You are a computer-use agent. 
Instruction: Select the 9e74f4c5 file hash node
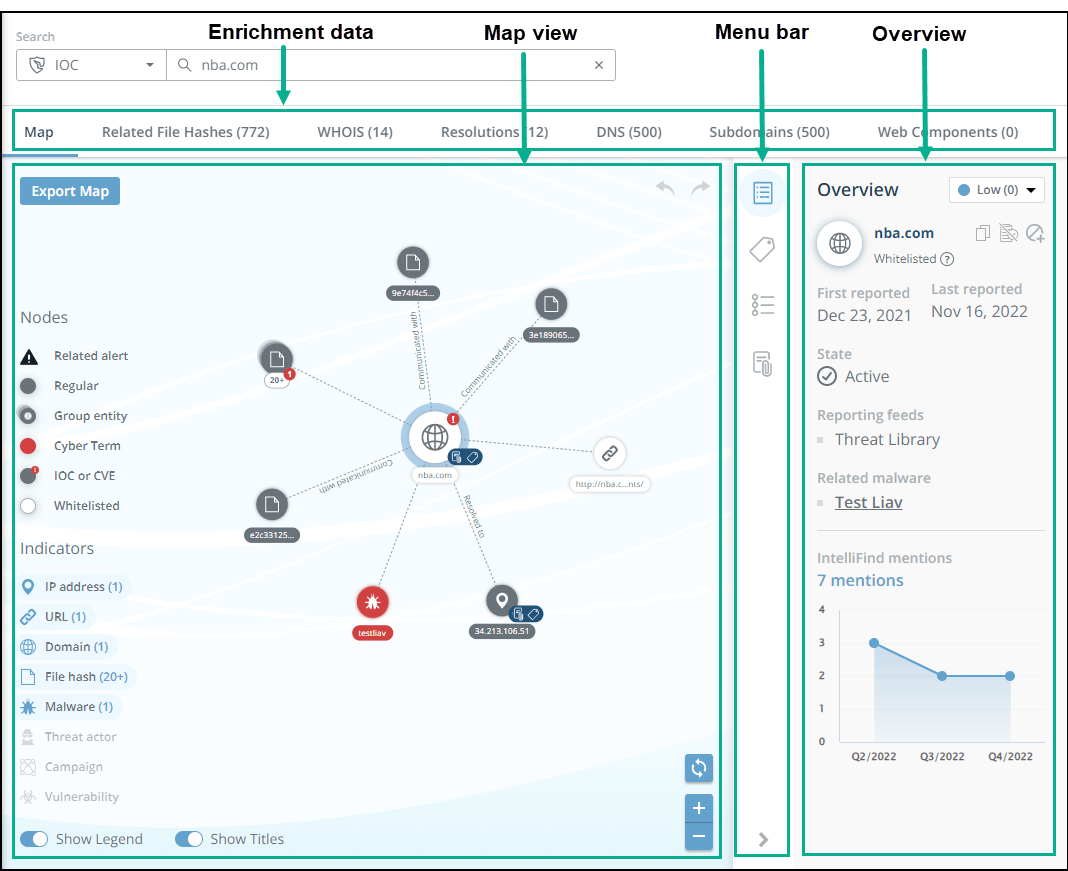pyautogui.click(x=413, y=263)
